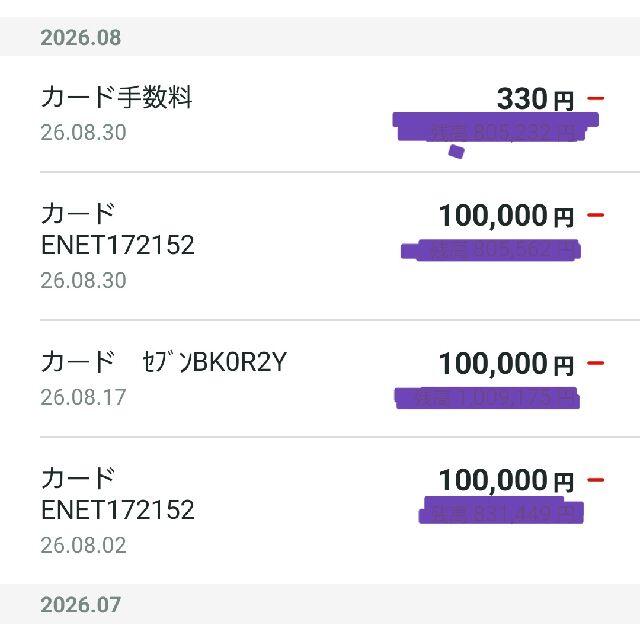Click the minus icon on the 26.08.30 ENET172152 withdrawal
The image size is (640, 640).
click(x=595, y=215)
